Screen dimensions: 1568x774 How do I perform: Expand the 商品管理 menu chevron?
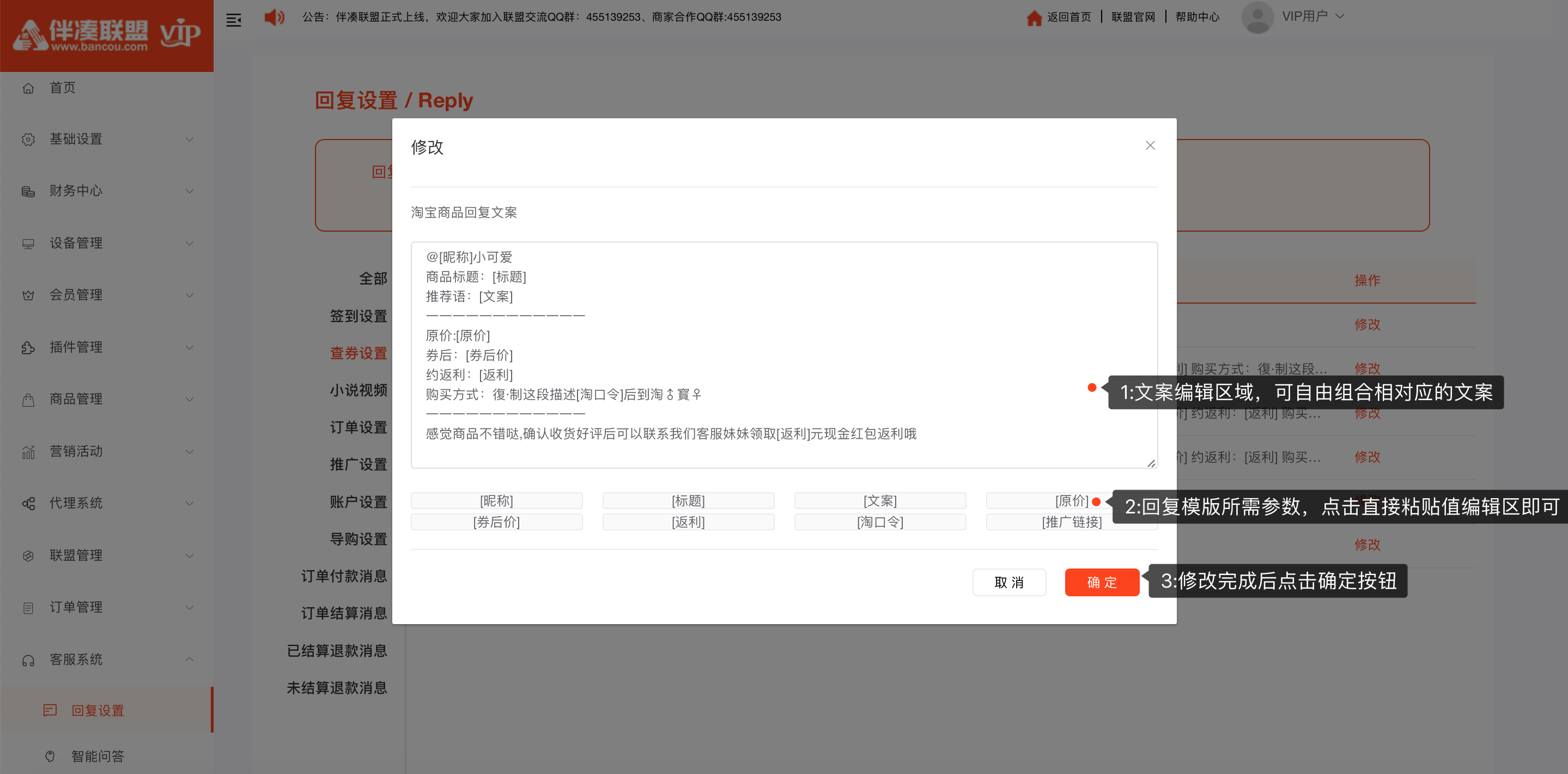click(x=189, y=400)
